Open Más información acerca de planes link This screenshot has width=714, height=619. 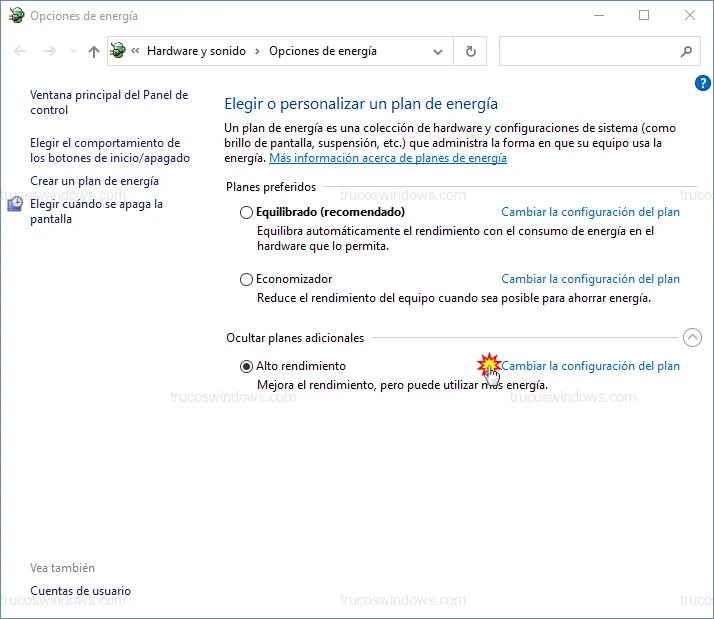(388, 158)
